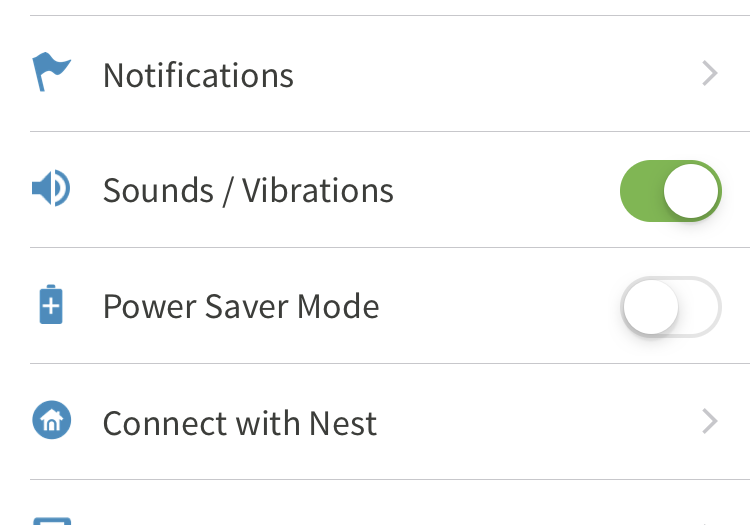Turn off the Sounds / Vibrations switch
Viewport: 750px width, 525px height.
(x=670, y=190)
